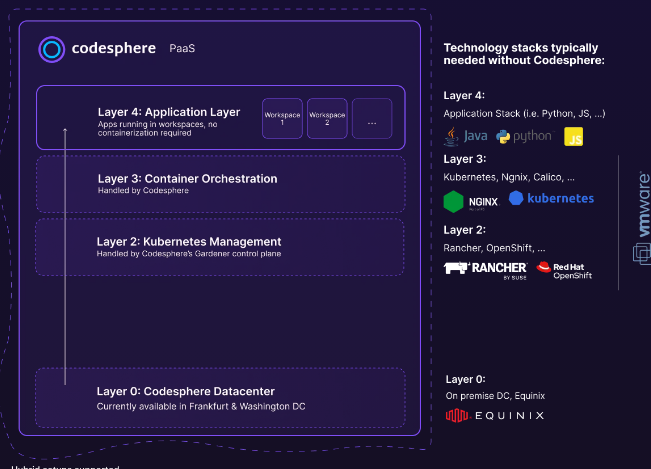Click 'Layer 2: Kubernetes Management' heading
The width and height of the screenshot is (651, 469).
point(189,242)
